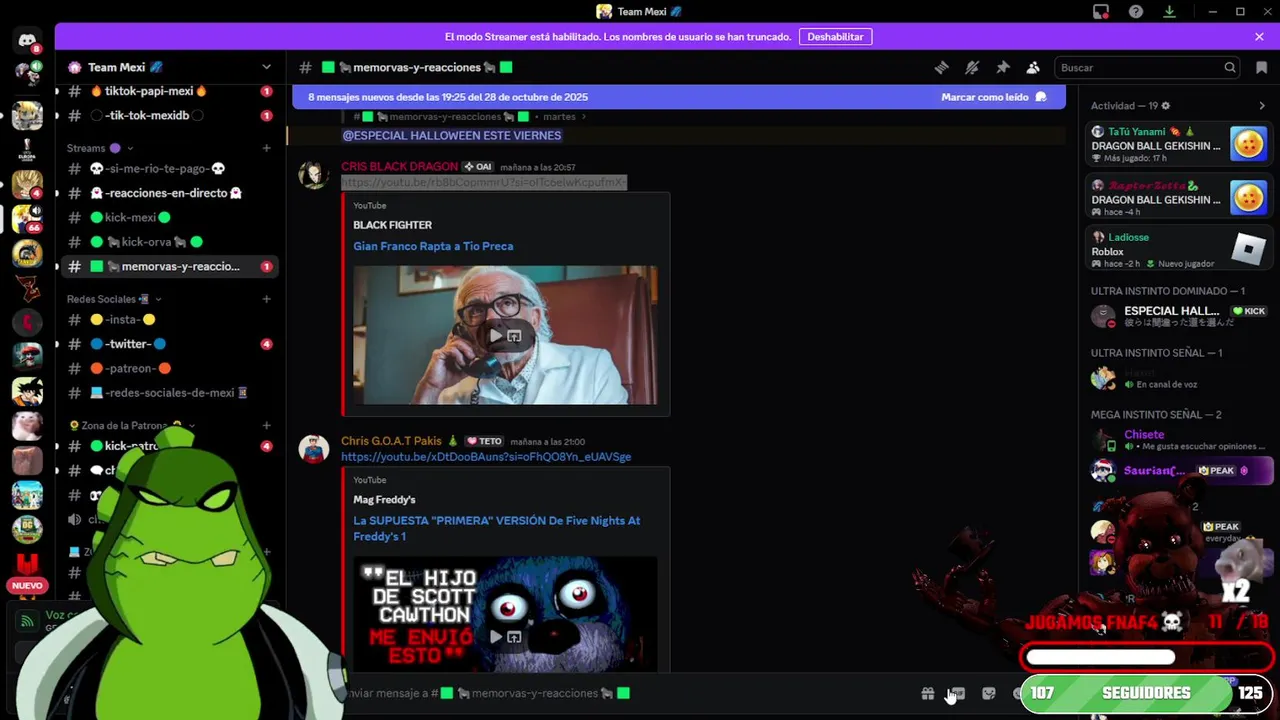Open TaTú Yanami Dragon Ball activity card

pos(1178,144)
